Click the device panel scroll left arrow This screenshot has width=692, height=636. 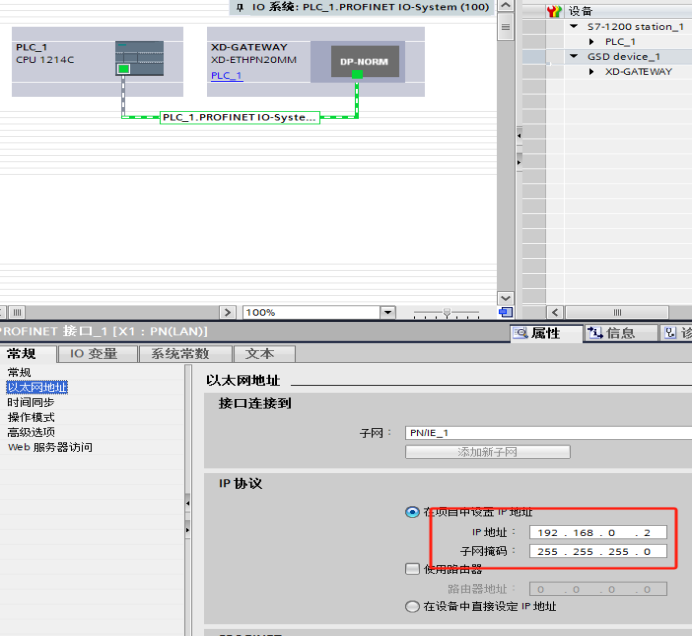[x=555, y=312]
